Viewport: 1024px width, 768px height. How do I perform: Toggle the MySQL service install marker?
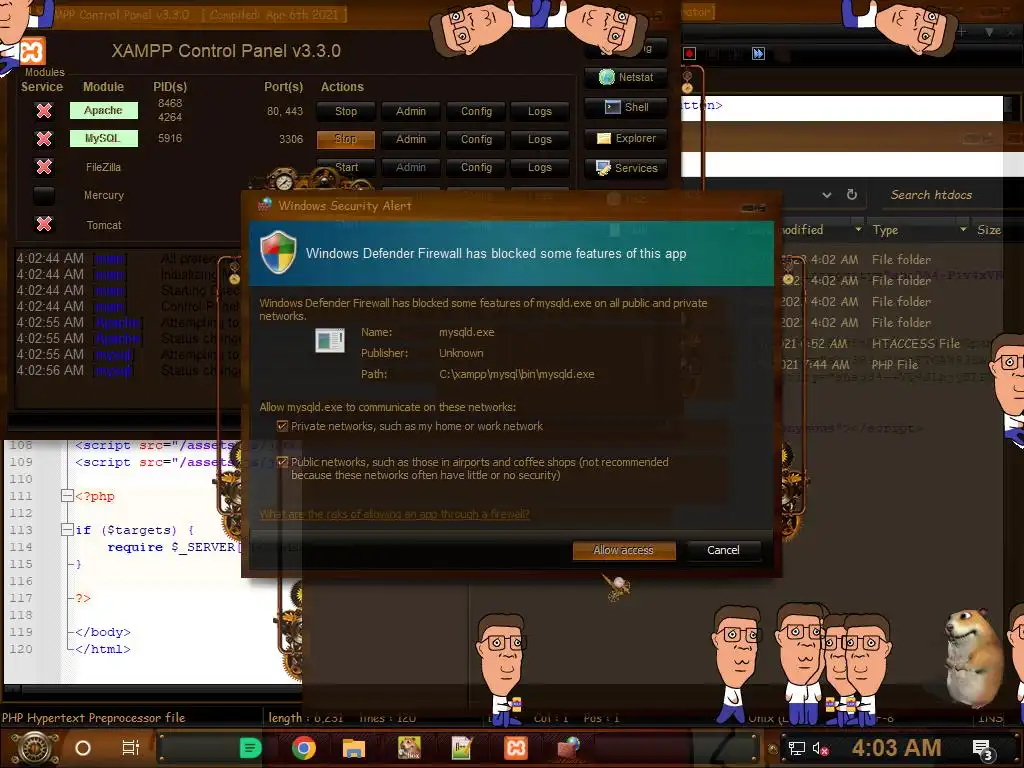(x=44, y=138)
